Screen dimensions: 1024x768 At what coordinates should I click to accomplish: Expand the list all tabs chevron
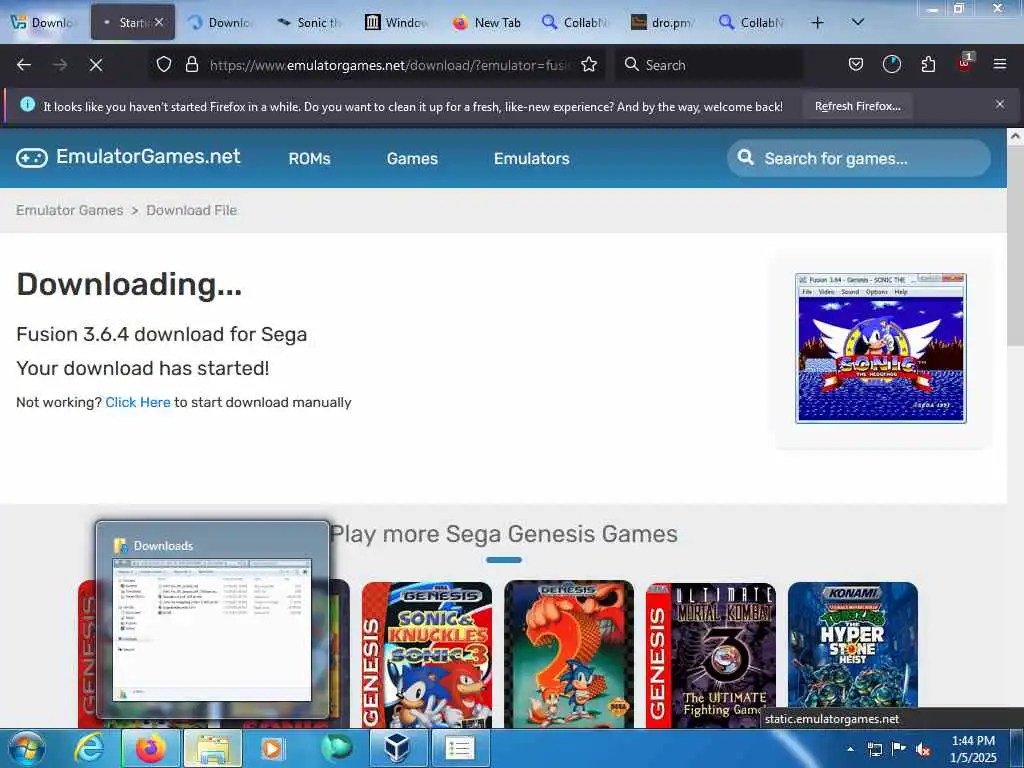click(858, 23)
